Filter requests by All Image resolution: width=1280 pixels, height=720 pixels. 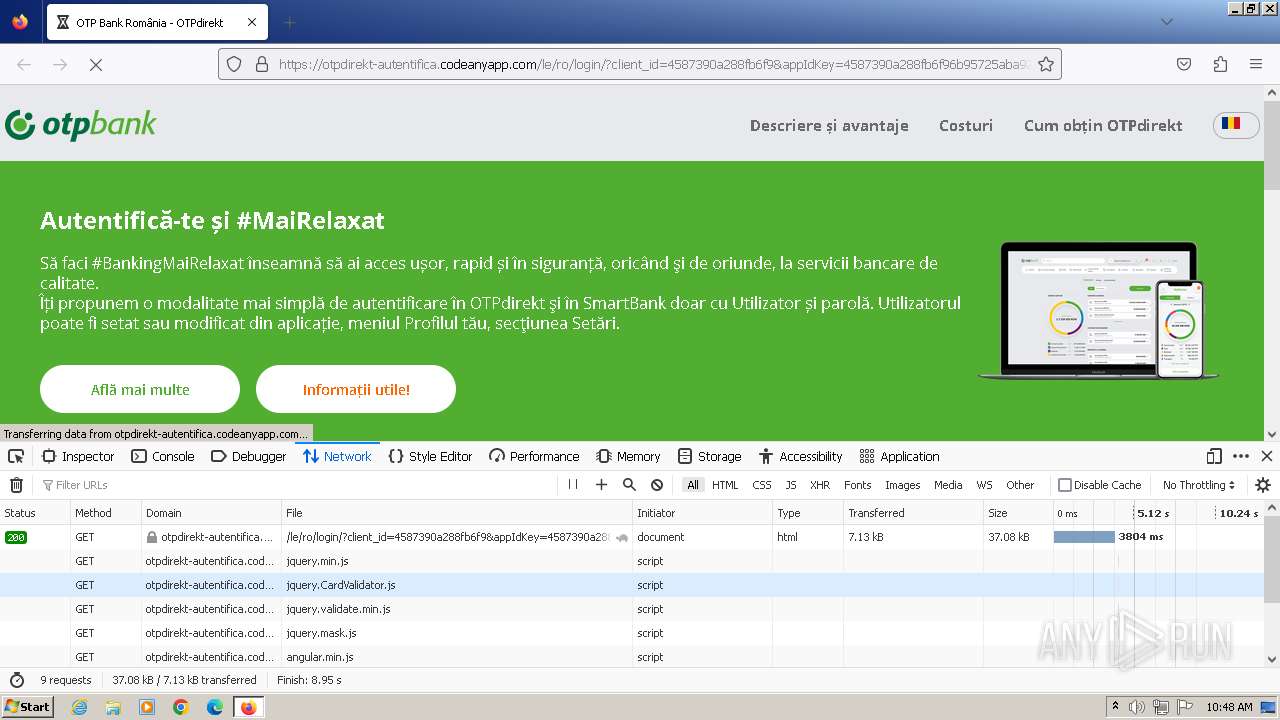tap(692, 485)
